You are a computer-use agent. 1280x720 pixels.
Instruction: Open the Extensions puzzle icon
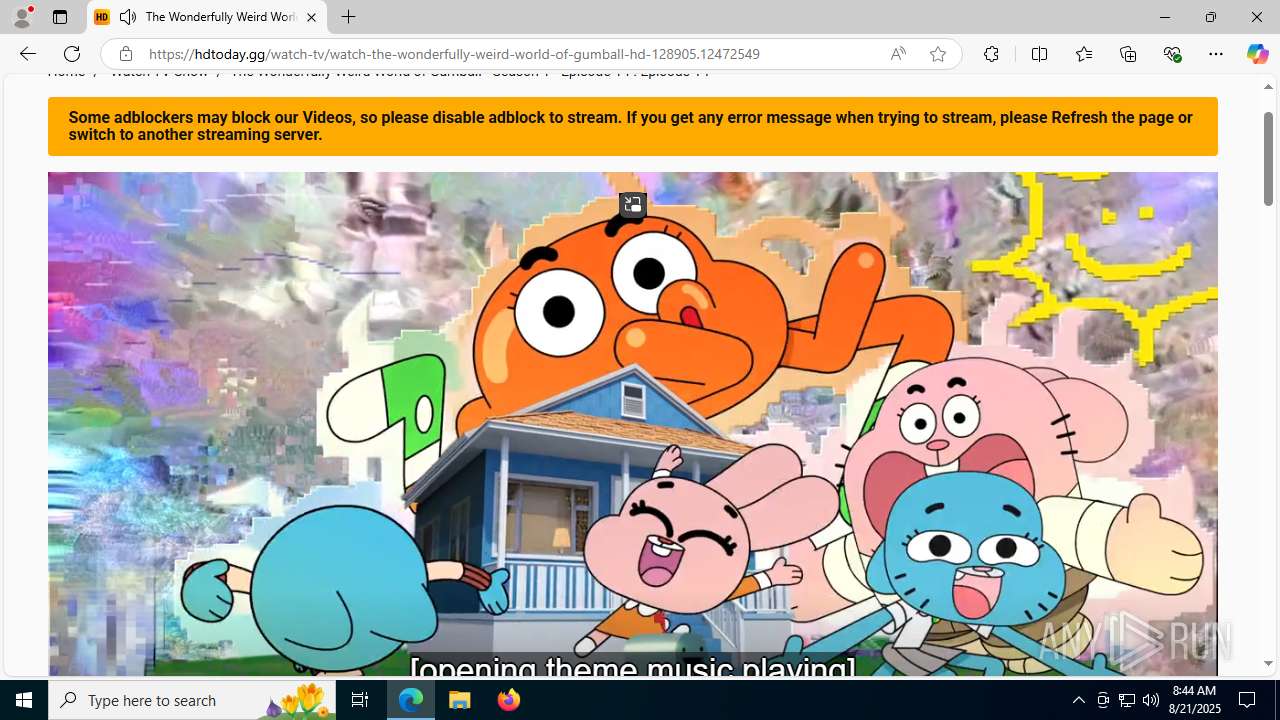tap(991, 54)
